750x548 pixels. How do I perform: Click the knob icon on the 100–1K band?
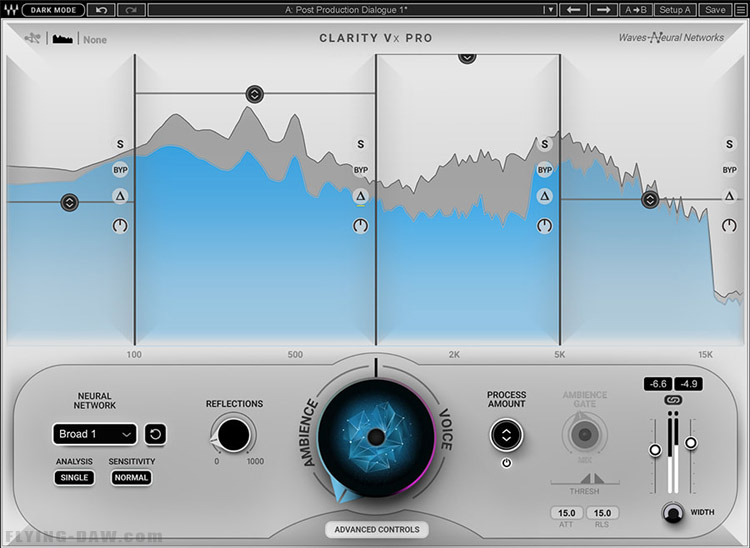[x=361, y=225]
